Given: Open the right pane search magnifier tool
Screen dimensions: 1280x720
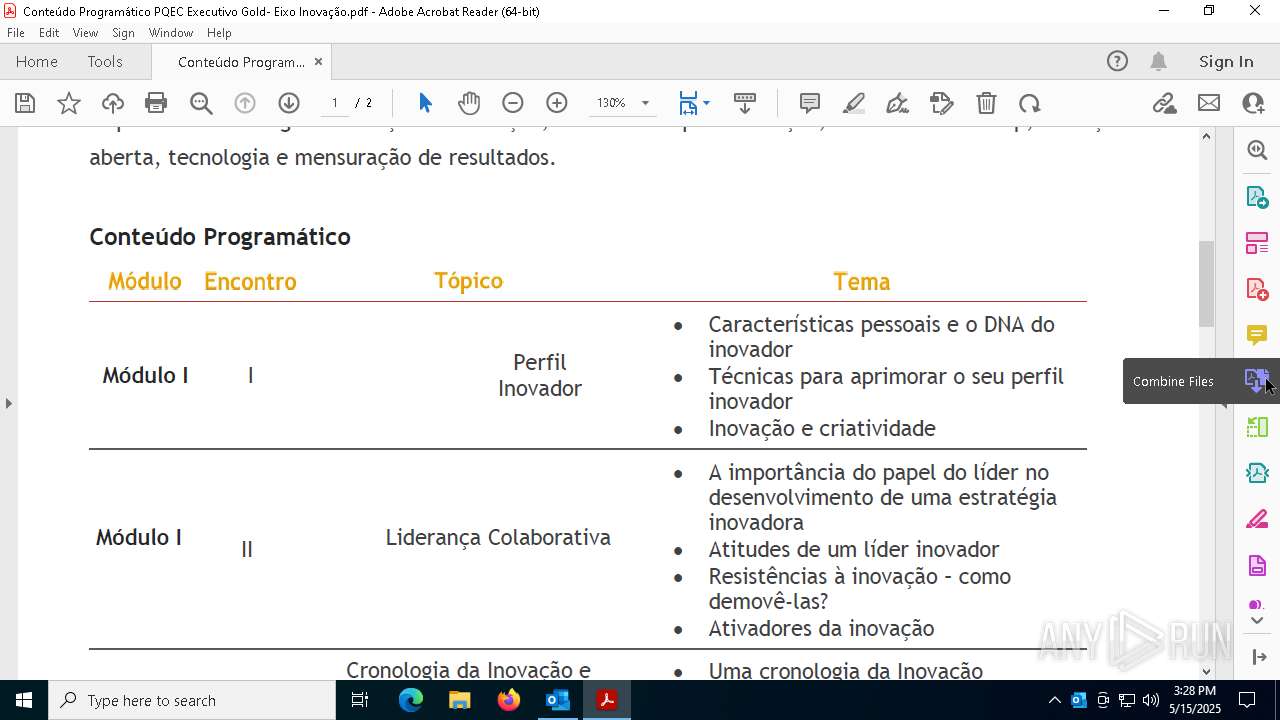Looking at the screenshot, I should pyautogui.click(x=1257, y=150).
